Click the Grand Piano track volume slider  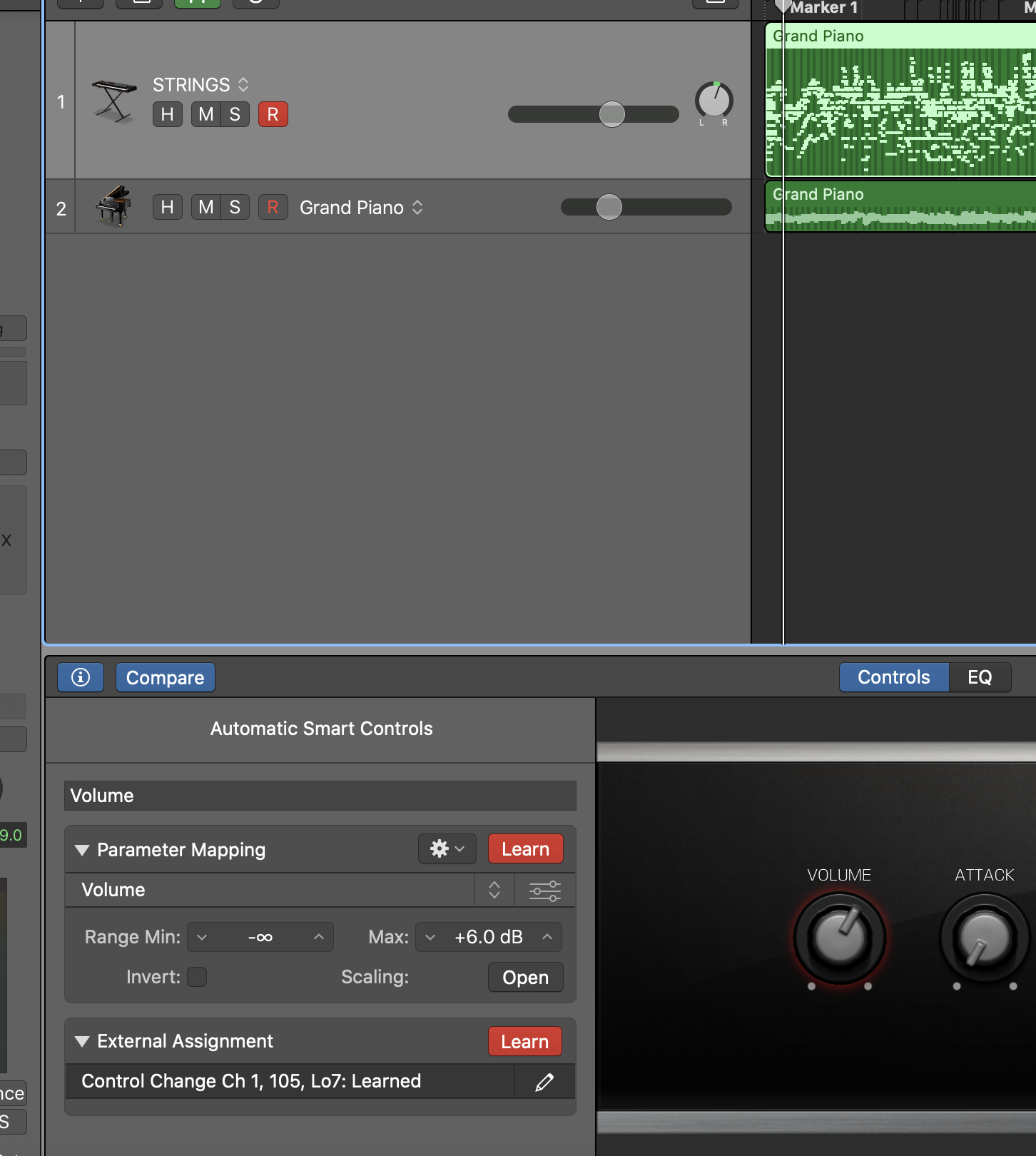point(646,207)
